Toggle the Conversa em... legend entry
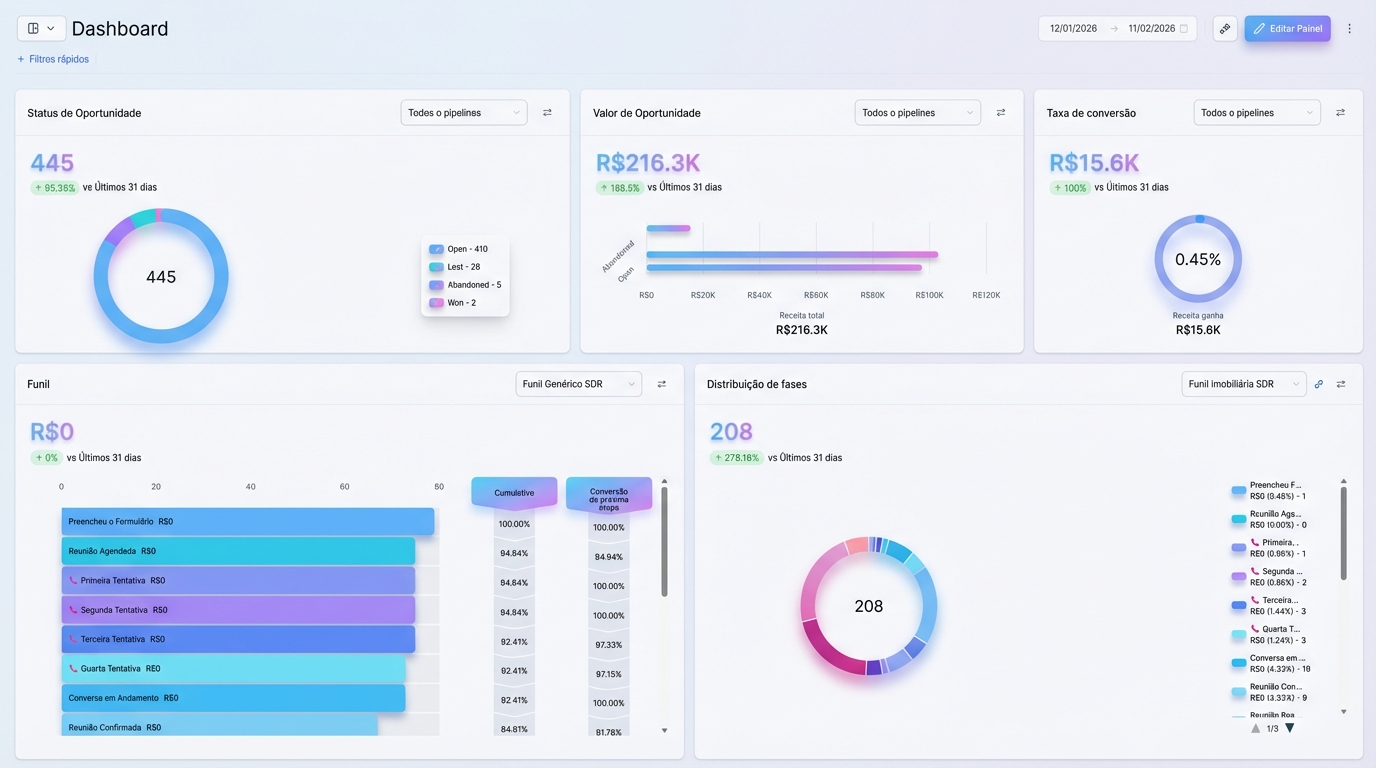This screenshot has height=768, width=1376. 1271,664
